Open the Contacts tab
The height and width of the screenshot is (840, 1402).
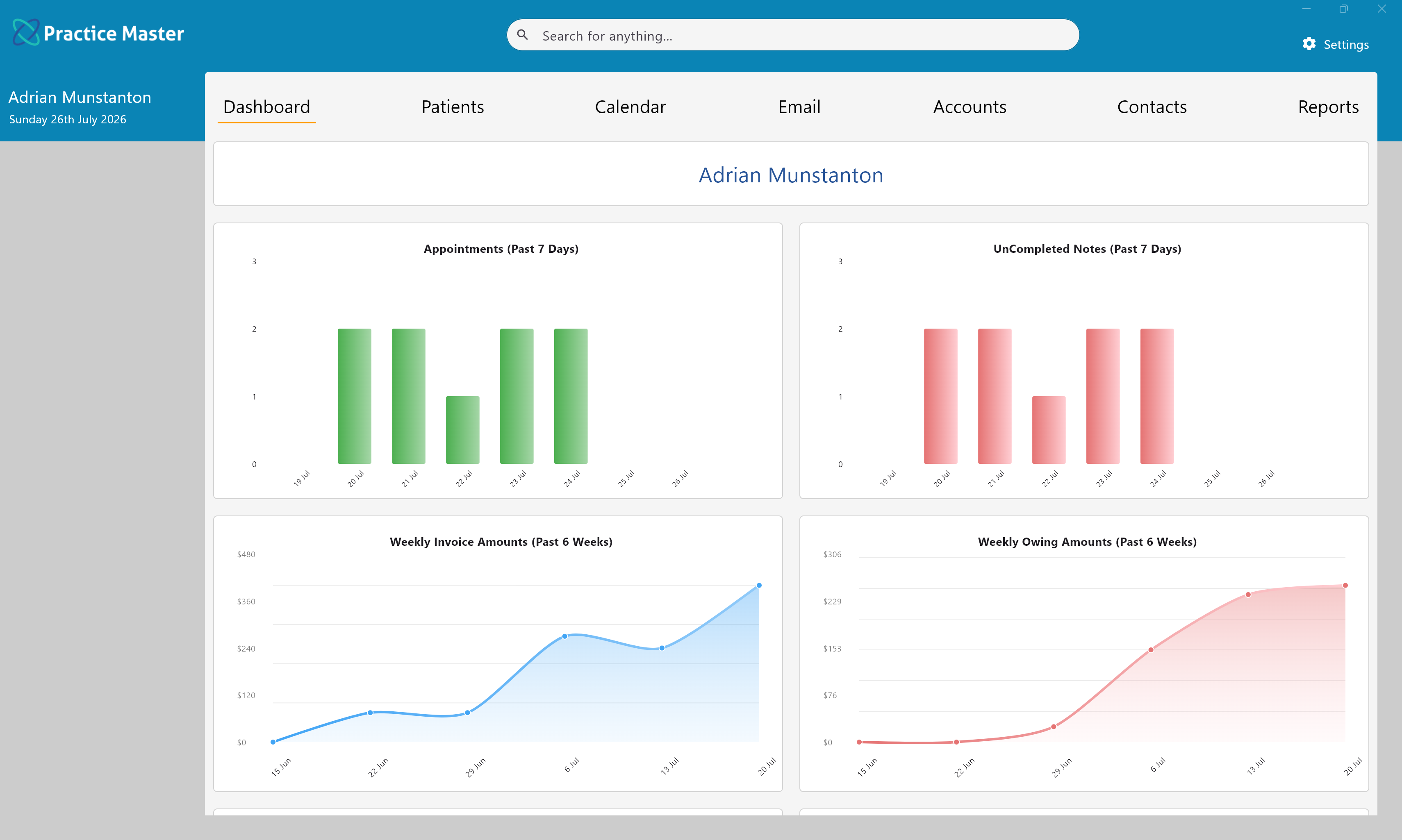(1152, 107)
